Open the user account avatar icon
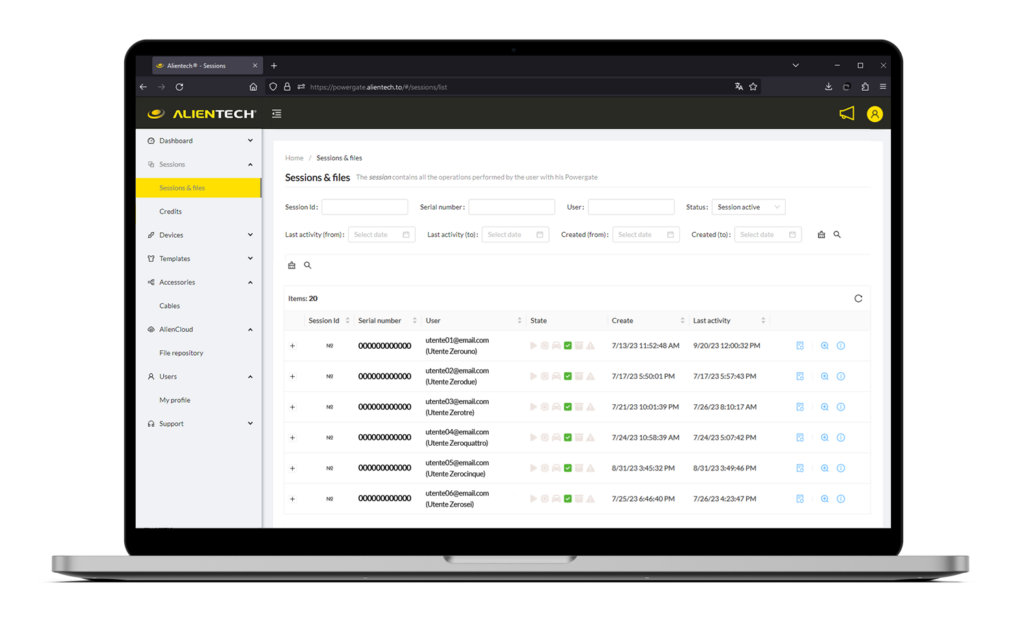This screenshot has width=1024, height=637. [x=875, y=114]
